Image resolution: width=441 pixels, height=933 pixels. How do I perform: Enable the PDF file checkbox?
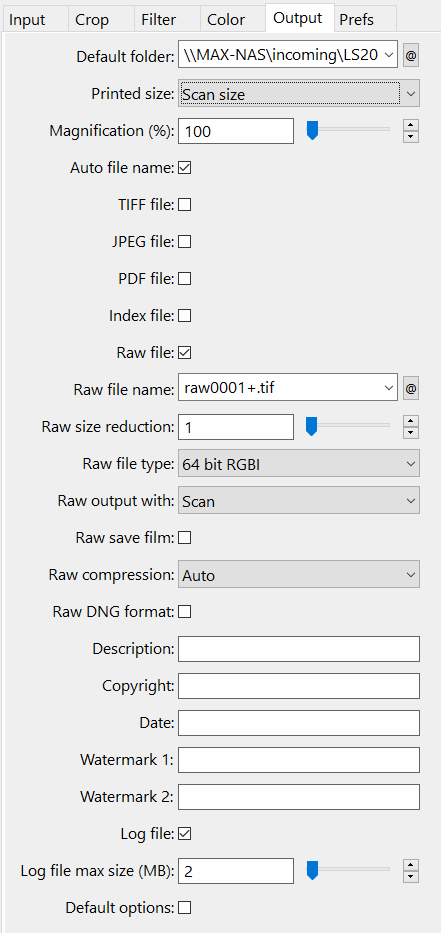pos(184,278)
